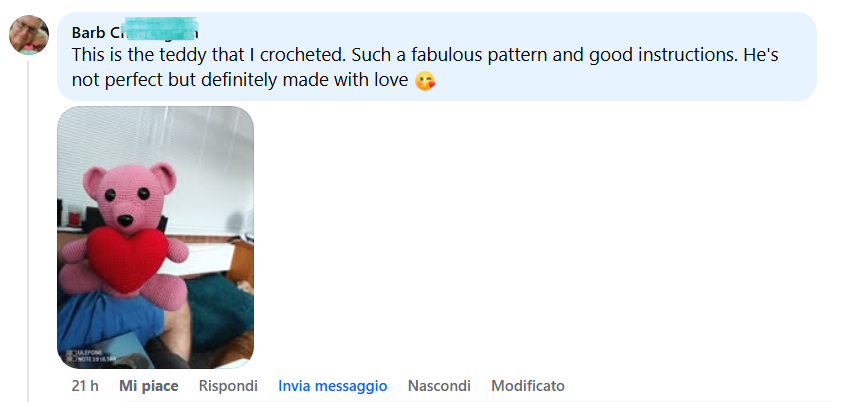Hide comment using Nascondi
Screen dimensions: 854x402
click(x=439, y=385)
